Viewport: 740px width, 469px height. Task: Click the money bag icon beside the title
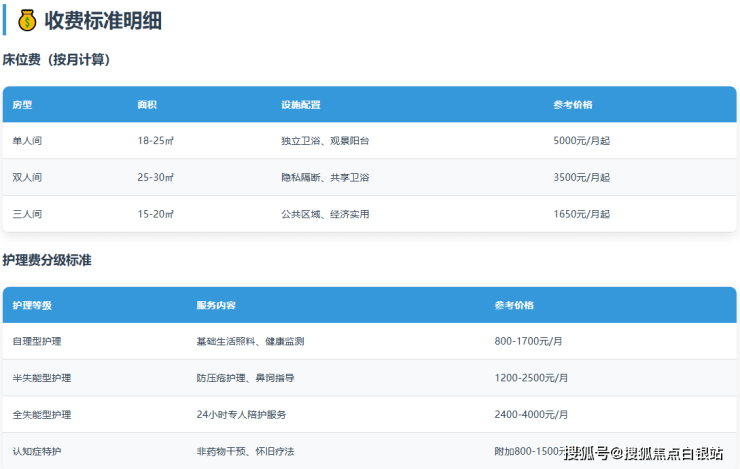(x=27, y=19)
